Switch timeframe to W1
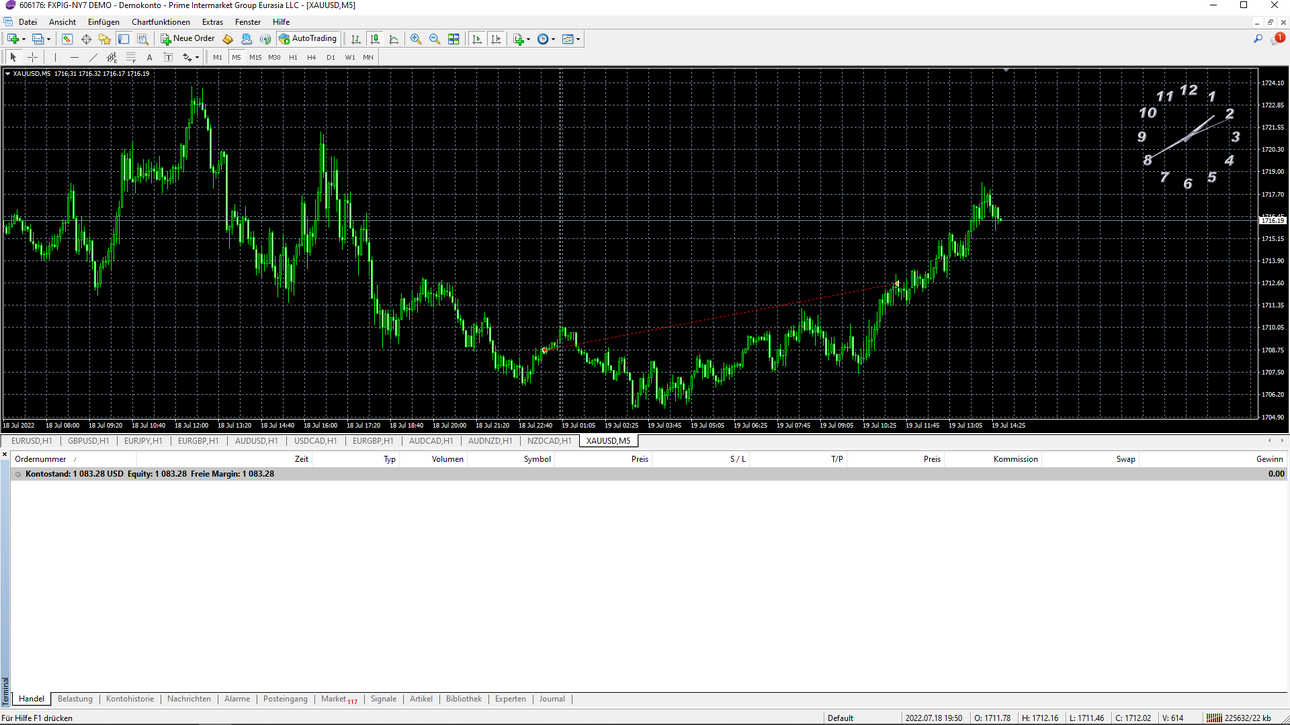 350,57
